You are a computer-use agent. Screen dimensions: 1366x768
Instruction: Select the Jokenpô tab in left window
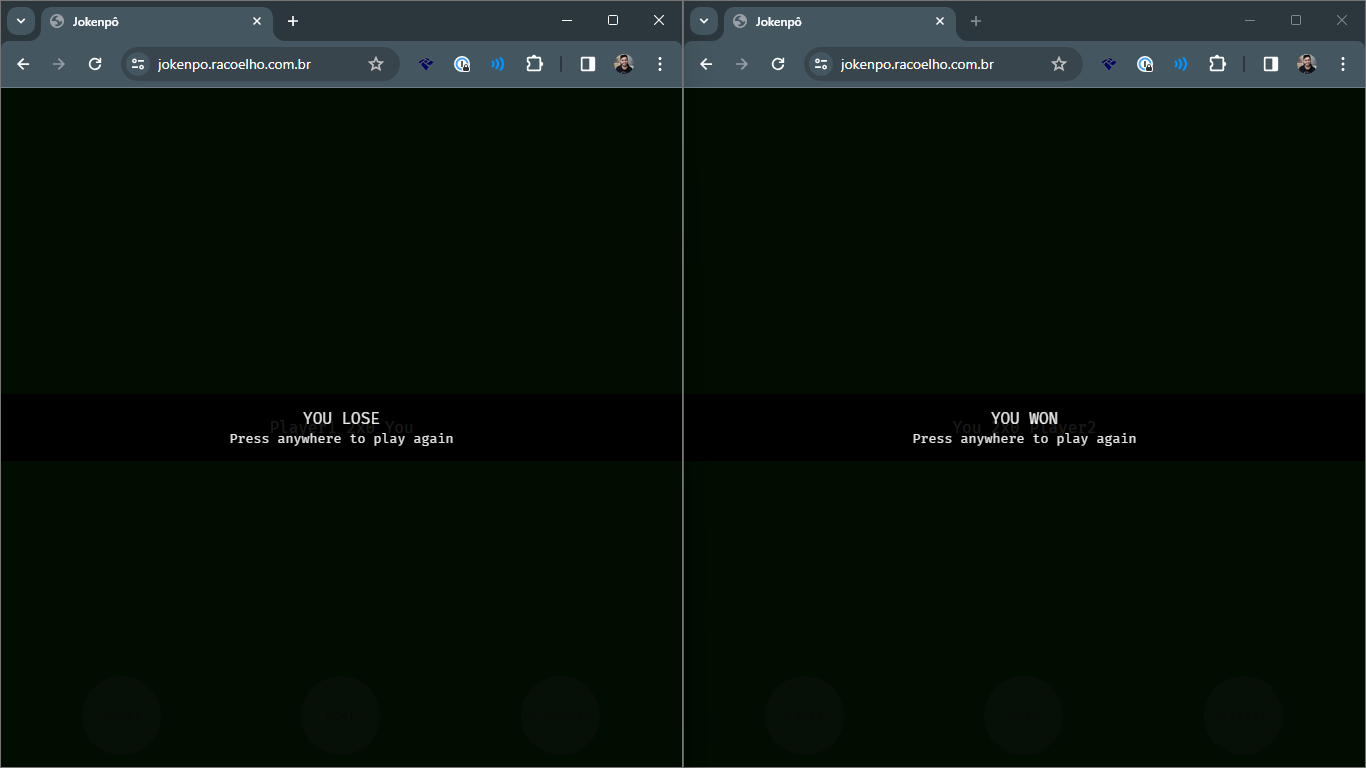(157, 21)
